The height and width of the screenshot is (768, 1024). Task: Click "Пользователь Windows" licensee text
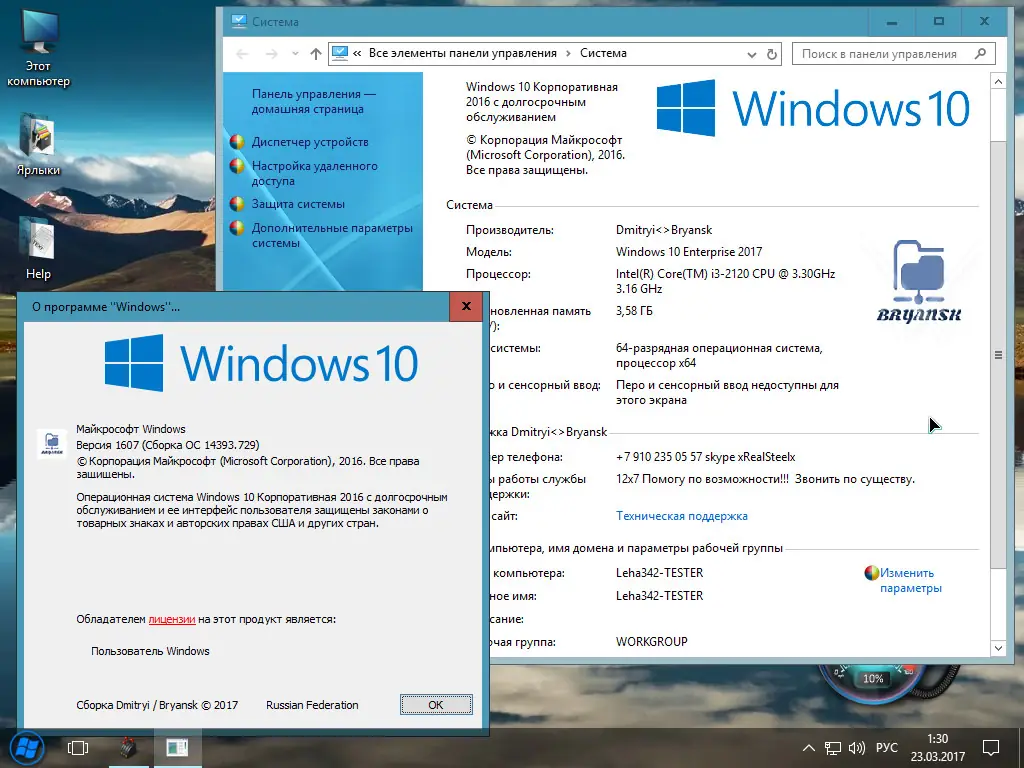pyautogui.click(x=150, y=651)
